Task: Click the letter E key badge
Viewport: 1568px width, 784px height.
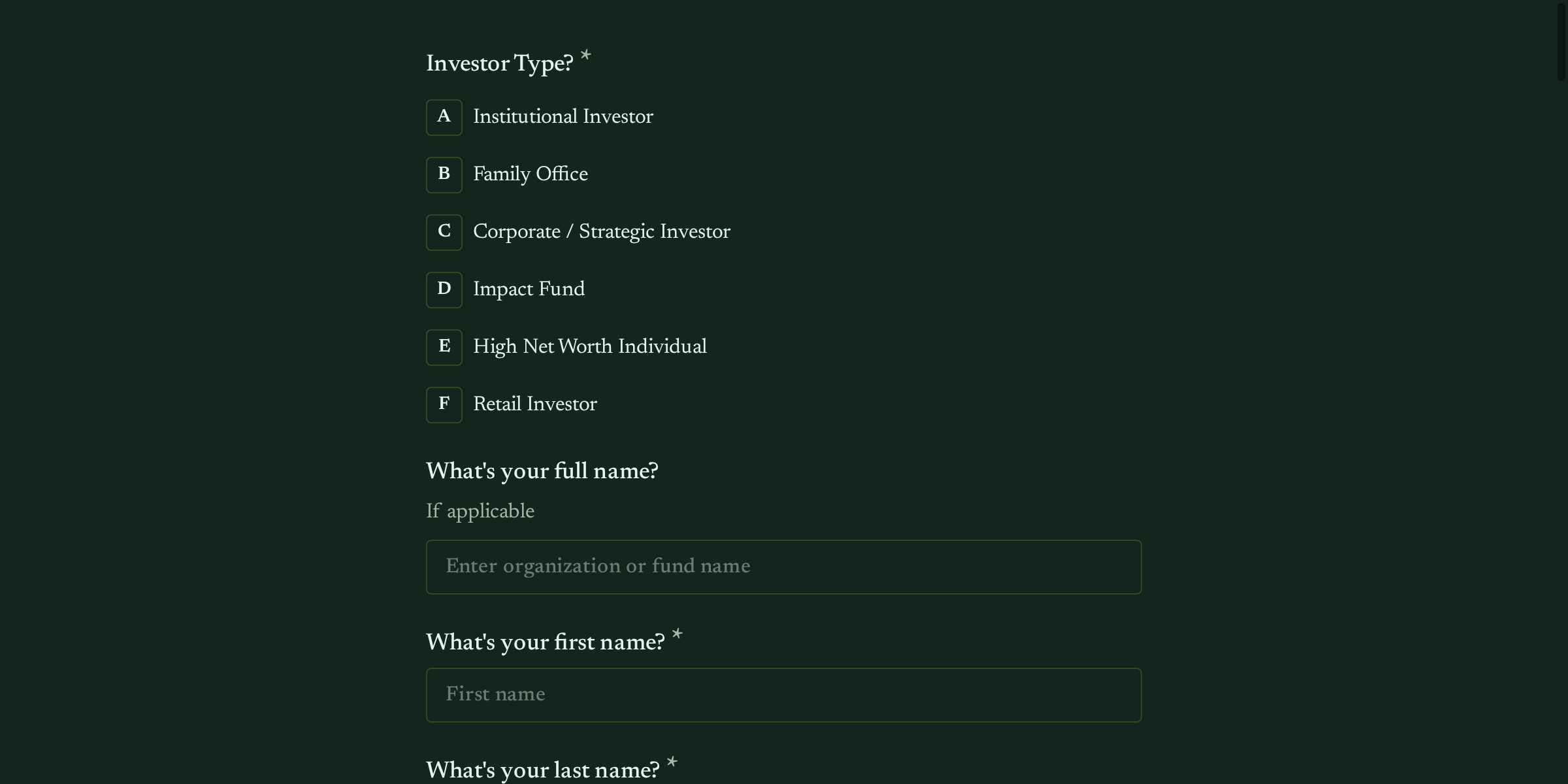Action: click(x=444, y=348)
